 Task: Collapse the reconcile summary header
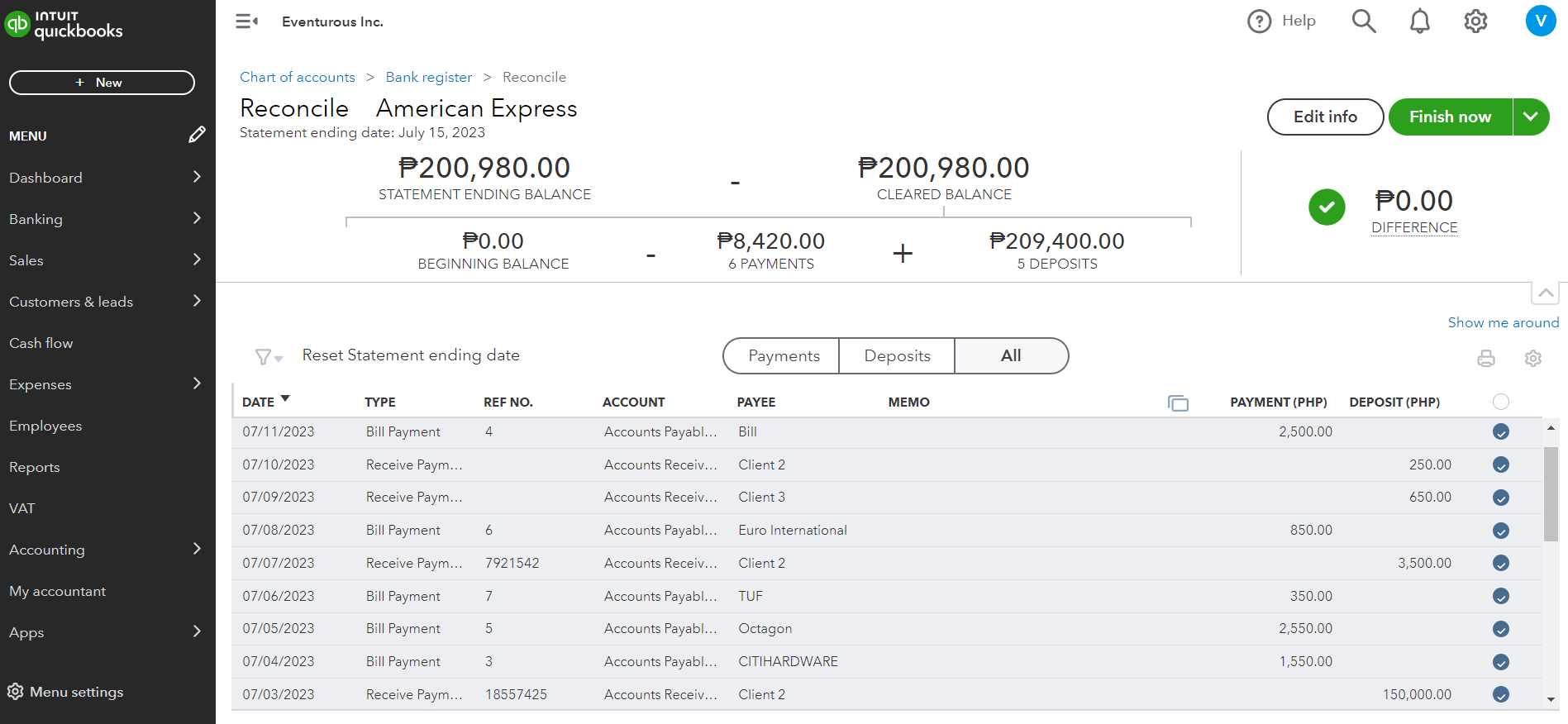[1545, 293]
